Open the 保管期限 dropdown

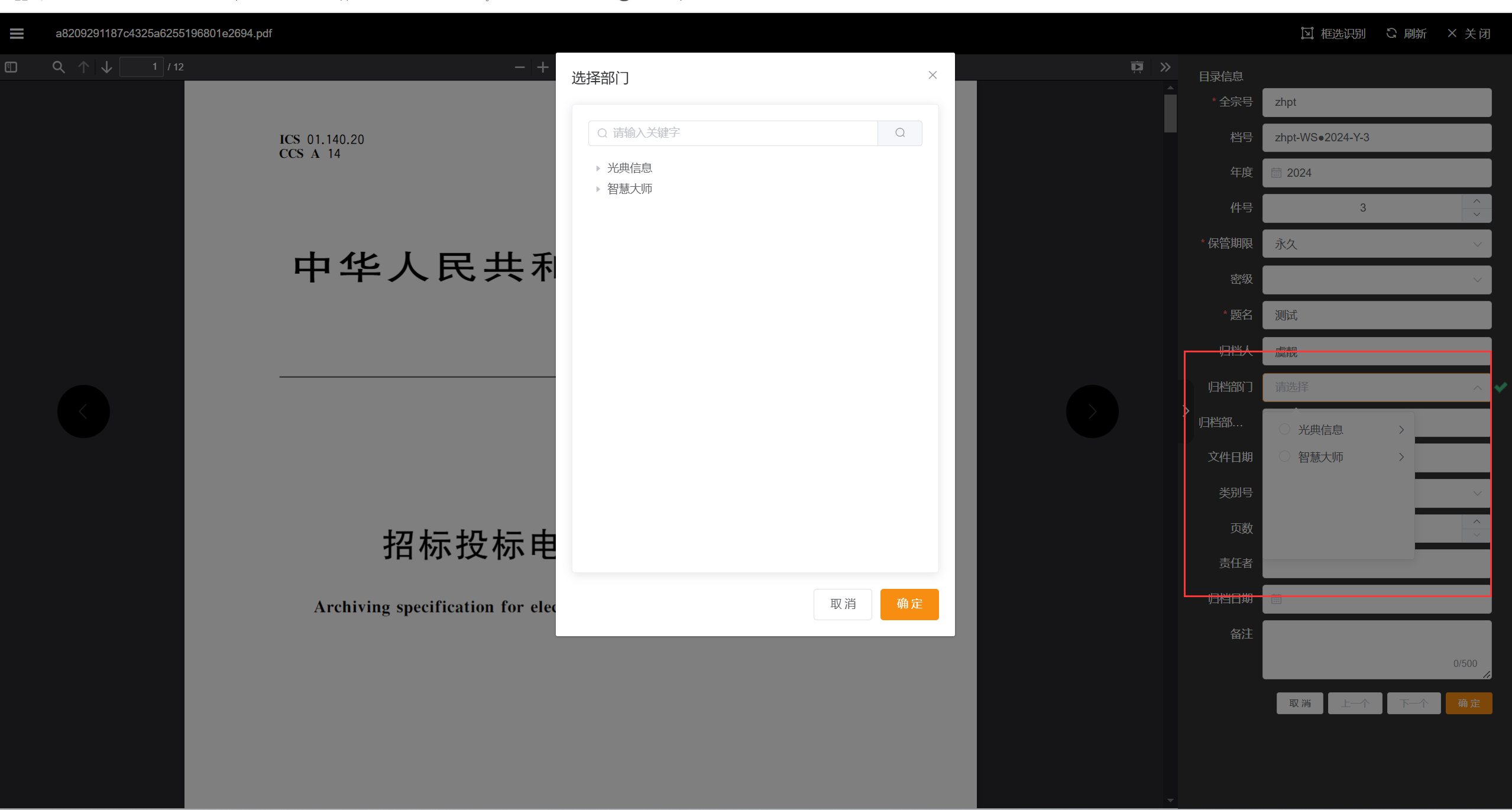point(1377,244)
